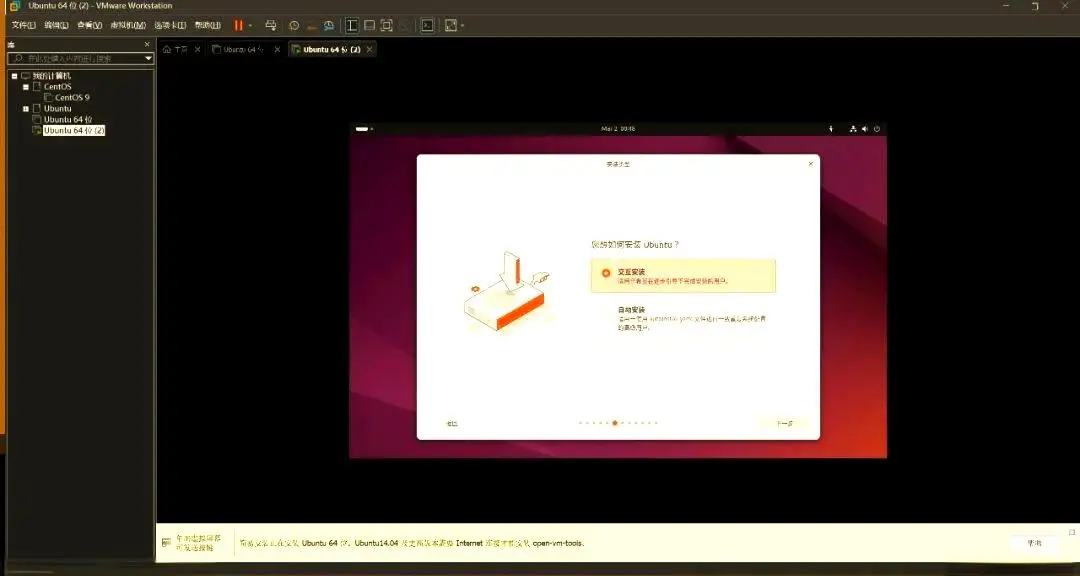Viewport: 1080px width, 576px height.
Task: Switch to the first Ubuntu 64 tab
Action: 245,50
